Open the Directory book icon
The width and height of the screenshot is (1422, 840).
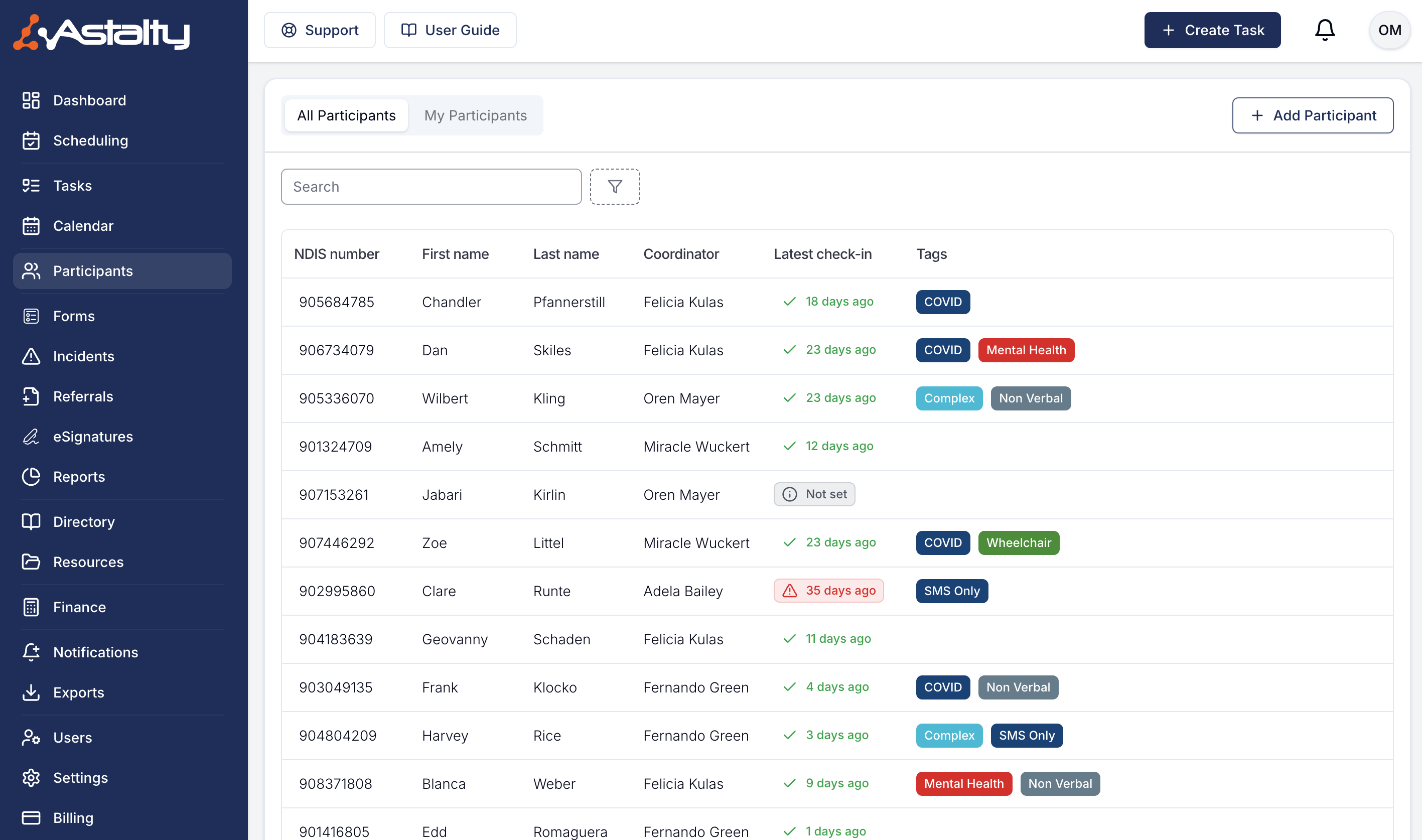[31, 521]
